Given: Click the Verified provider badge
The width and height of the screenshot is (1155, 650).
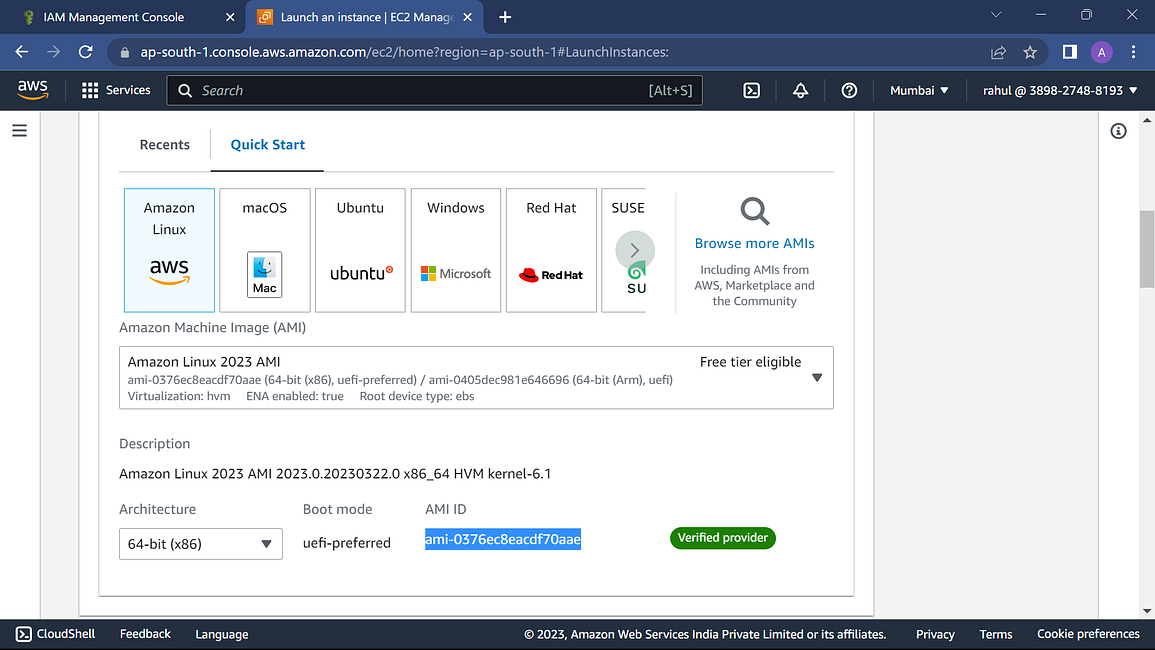Looking at the screenshot, I should 723,538.
